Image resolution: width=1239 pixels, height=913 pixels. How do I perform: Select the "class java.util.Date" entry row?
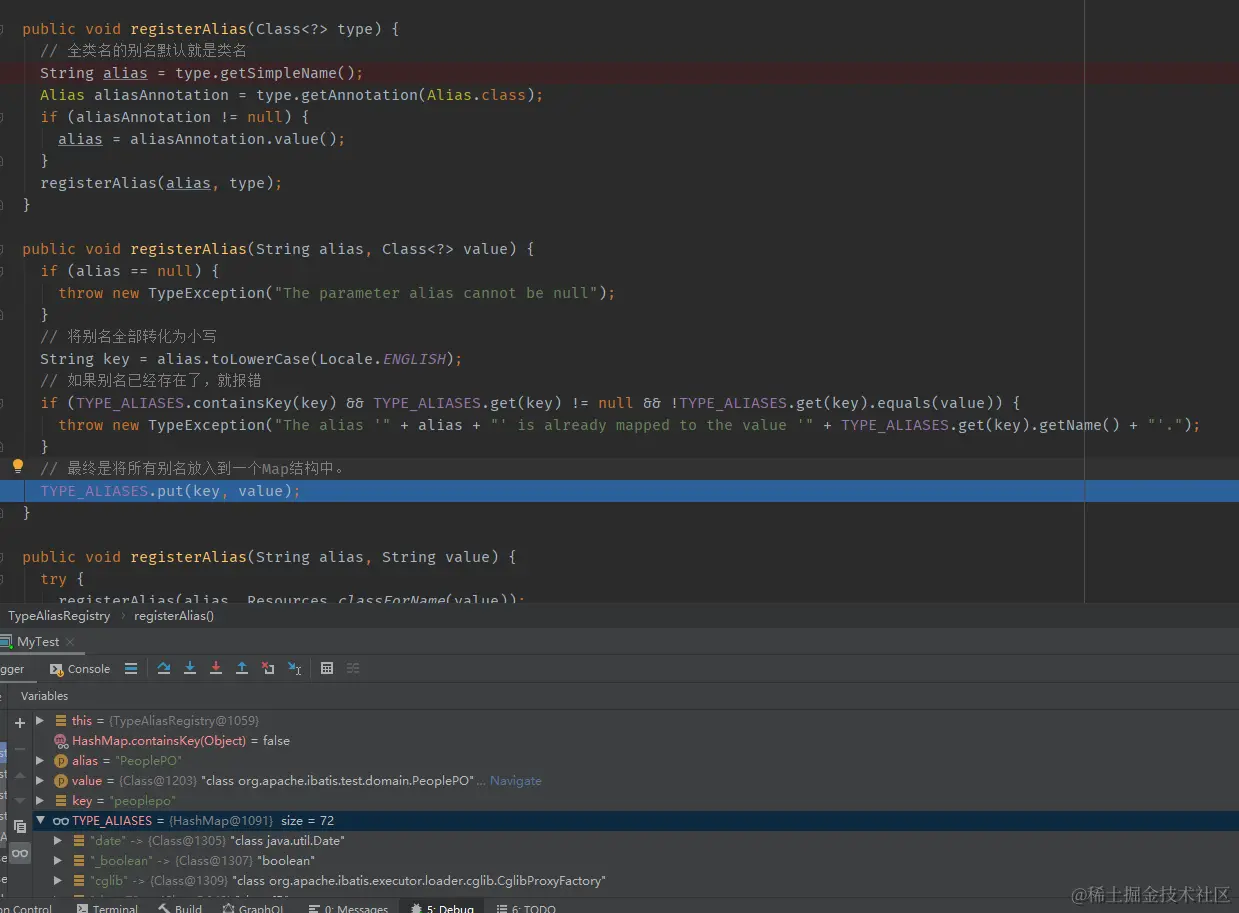coord(636,840)
